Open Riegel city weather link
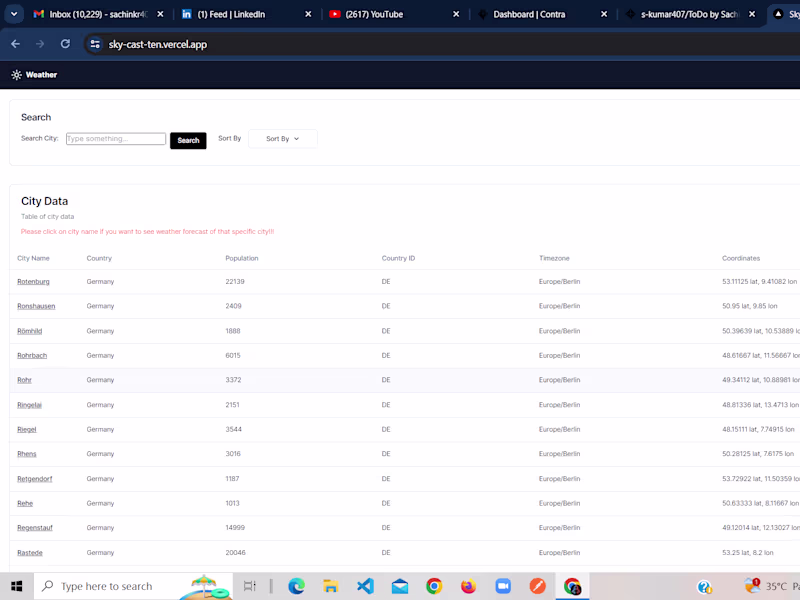This screenshot has width=800, height=600. [27, 430]
